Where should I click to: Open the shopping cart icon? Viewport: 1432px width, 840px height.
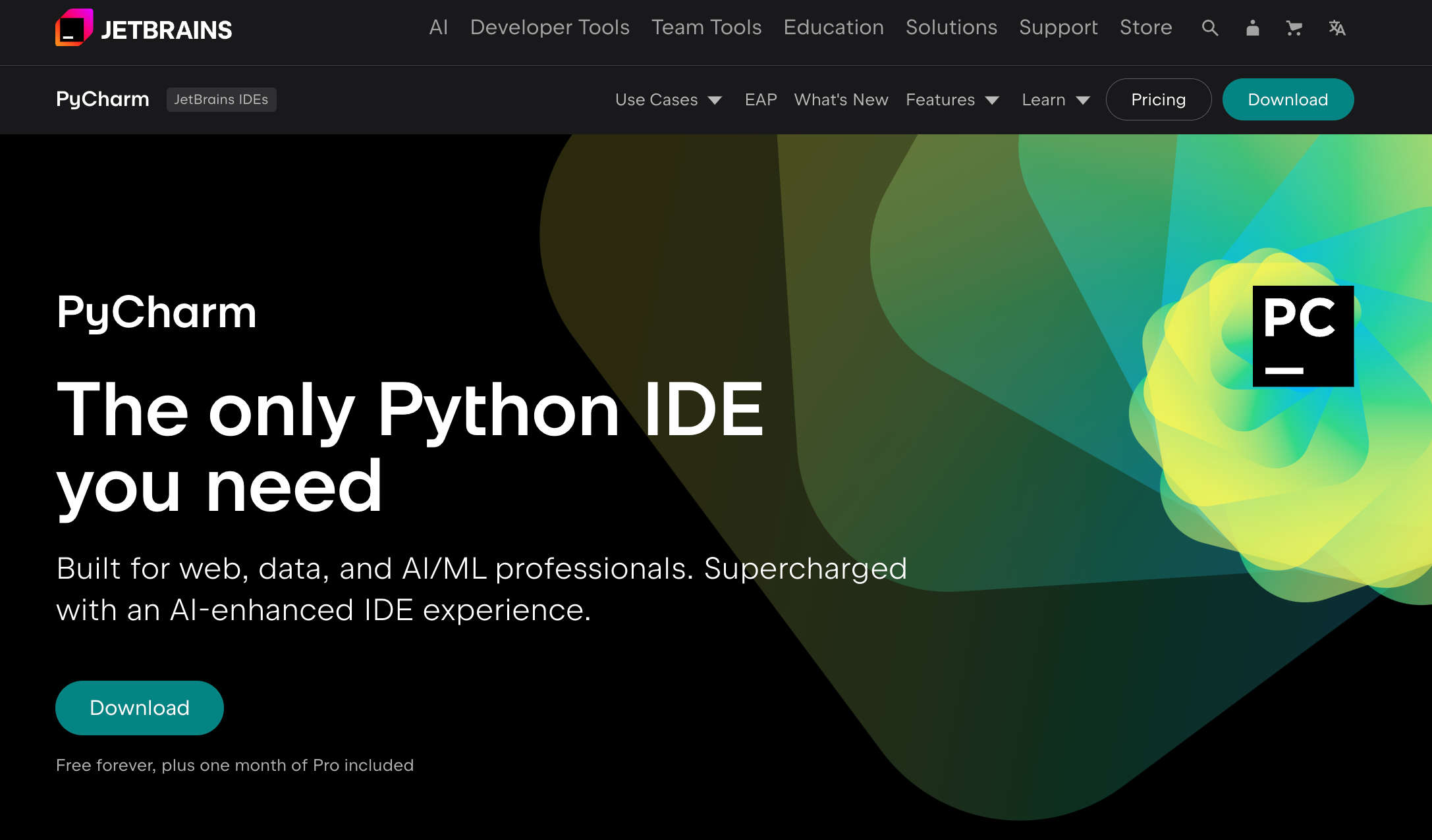point(1294,28)
